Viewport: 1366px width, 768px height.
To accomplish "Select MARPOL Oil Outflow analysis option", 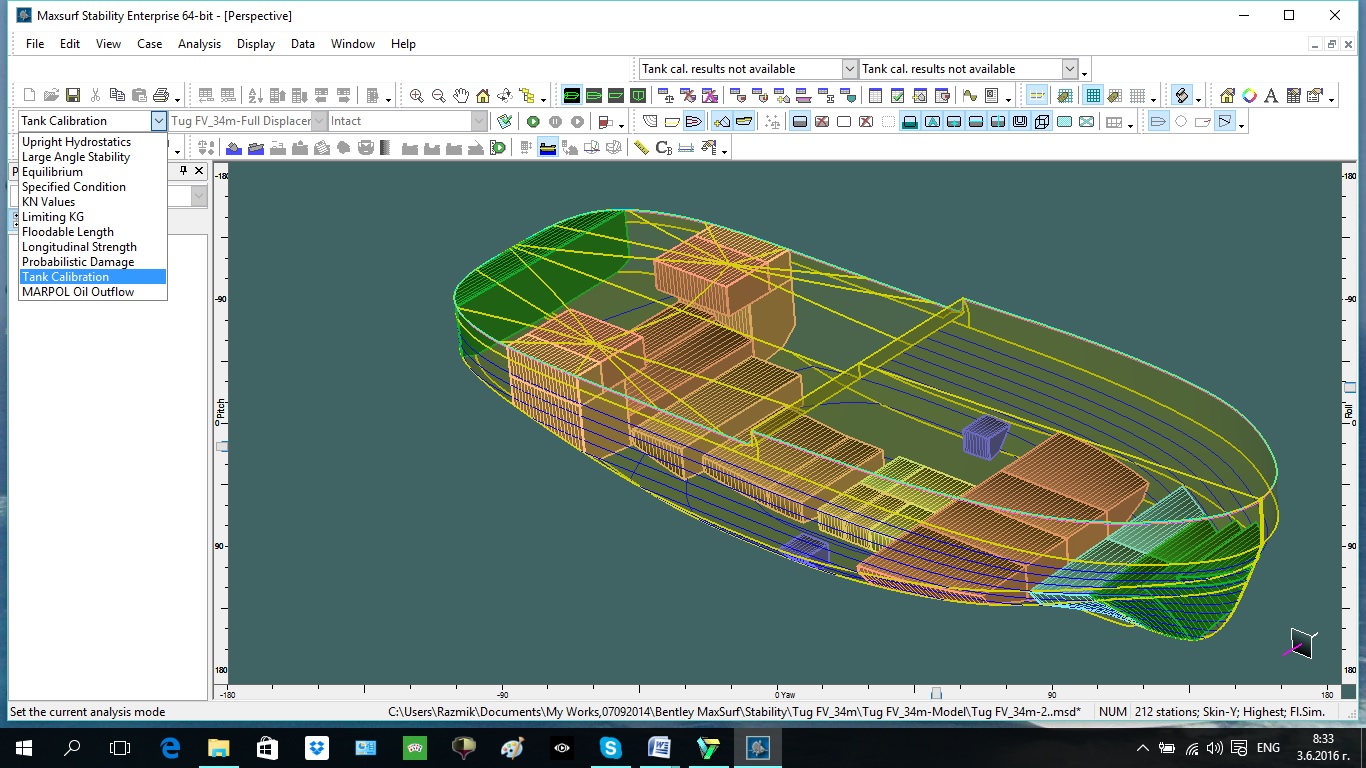I will [x=78, y=292].
